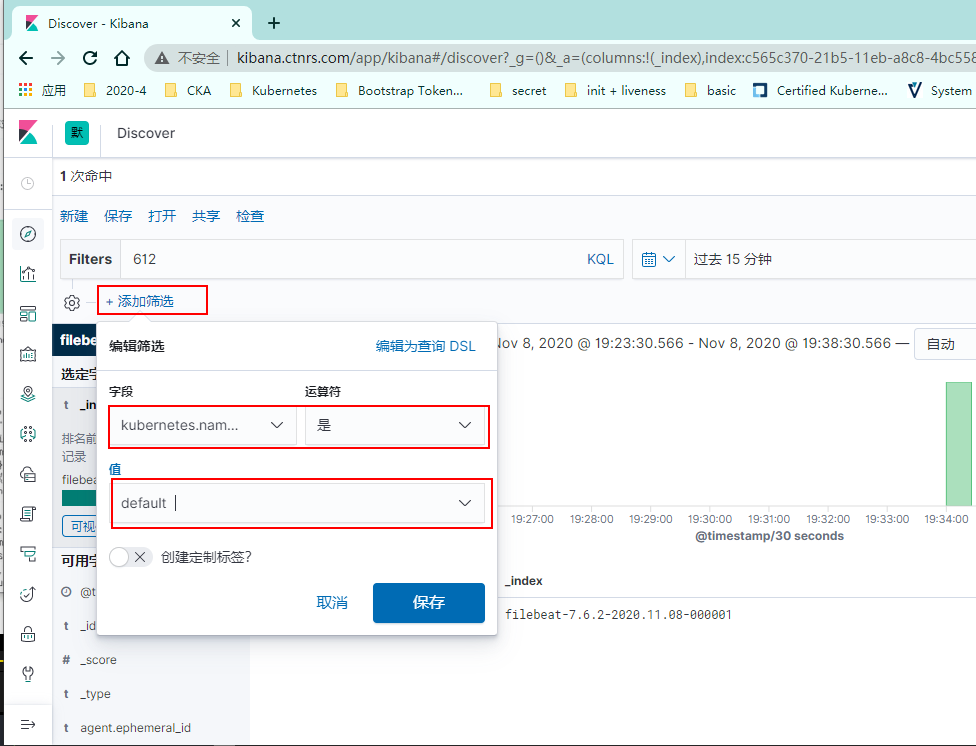Open the Maps icon in sidebar
This screenshot has height=746, width=976.
tap(28, 394)
